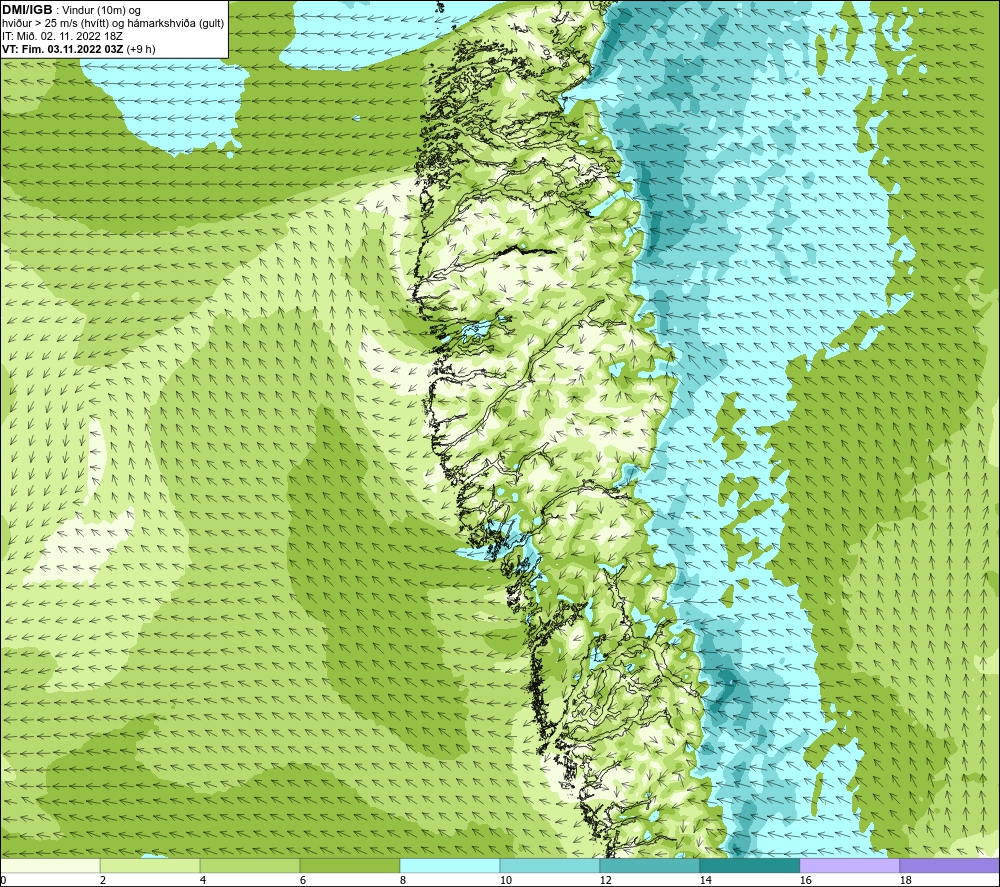Click the legend scale label '10'
Image resolution: width=1000 pixels, height=887 pixels.
506,881
